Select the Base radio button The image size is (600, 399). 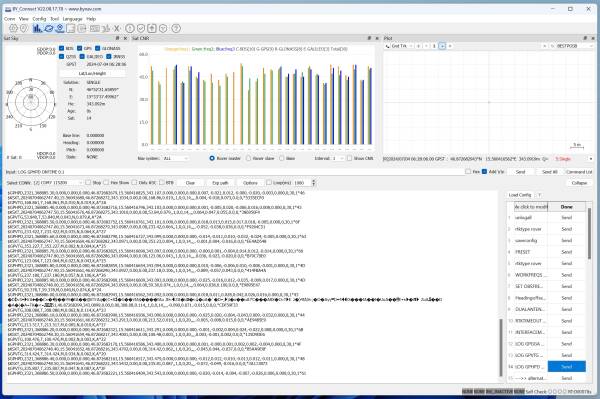pyautogui.click(x=282, y=158)
